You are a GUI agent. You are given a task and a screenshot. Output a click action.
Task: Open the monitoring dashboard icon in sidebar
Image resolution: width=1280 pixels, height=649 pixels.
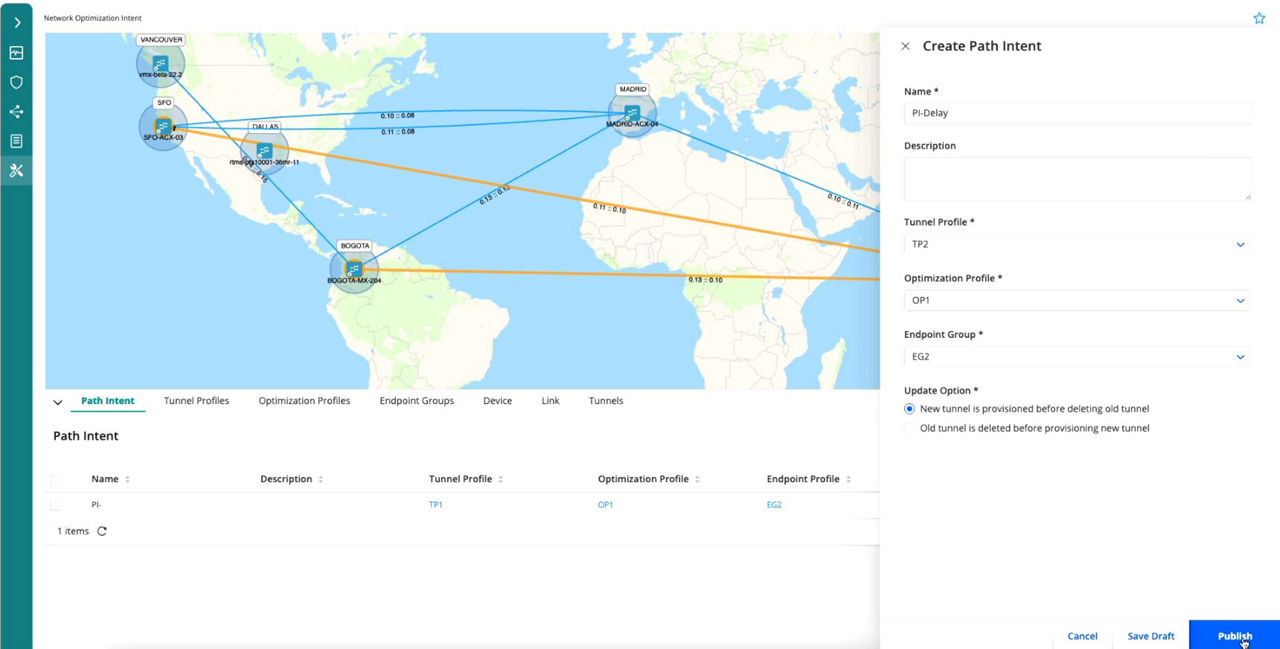16,52
